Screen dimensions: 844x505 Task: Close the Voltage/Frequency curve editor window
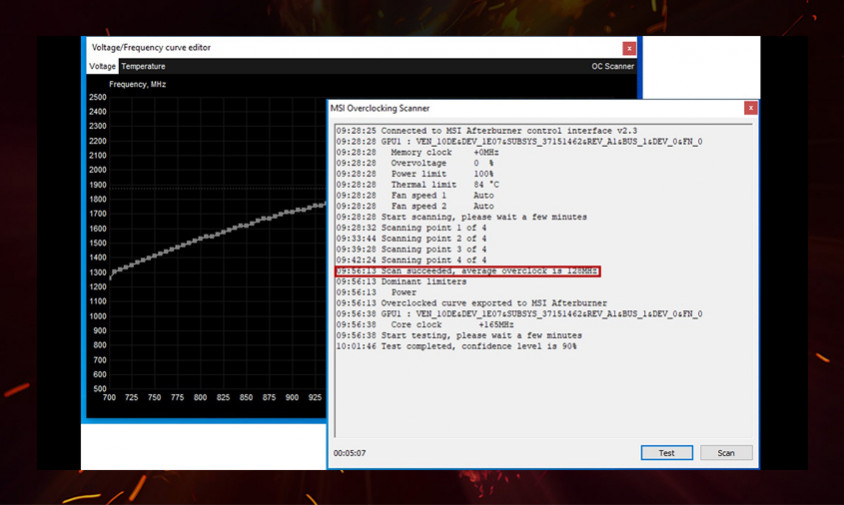[628, 48]
